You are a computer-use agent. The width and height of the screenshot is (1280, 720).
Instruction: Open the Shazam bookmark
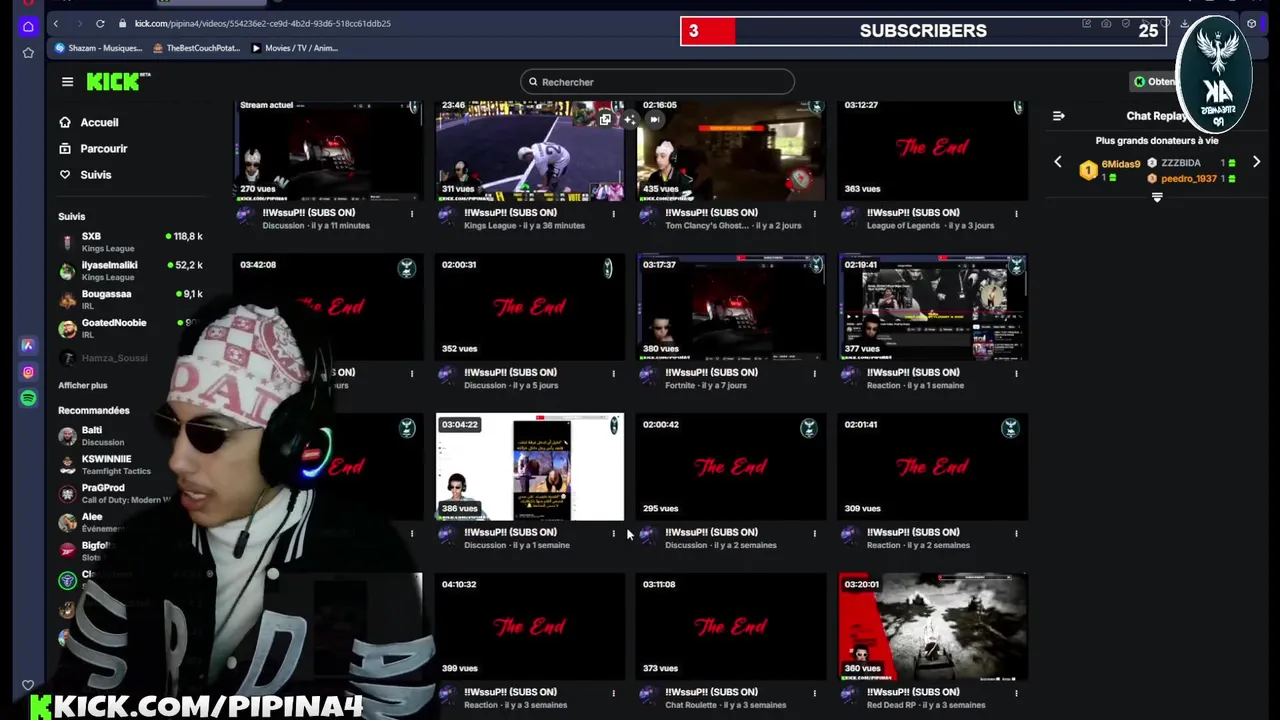pyautogui.click(x=99, y=48)
